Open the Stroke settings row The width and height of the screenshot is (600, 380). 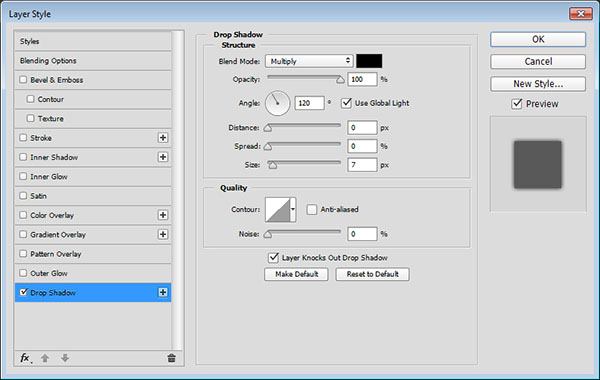(93, 138)
